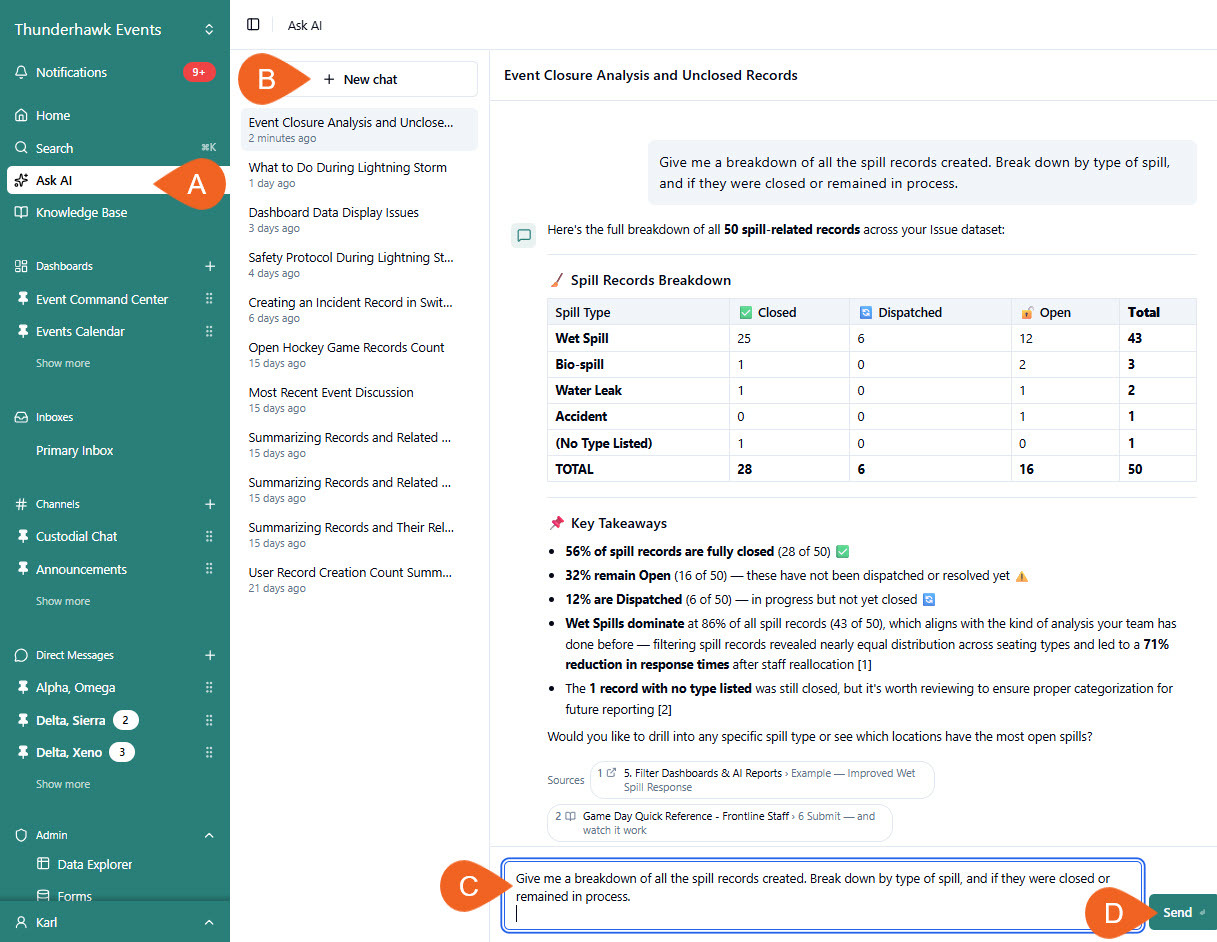Start a New chat
Viewport: 1217px width, 942px height.
pyautogui.click(x=360, y=79)
